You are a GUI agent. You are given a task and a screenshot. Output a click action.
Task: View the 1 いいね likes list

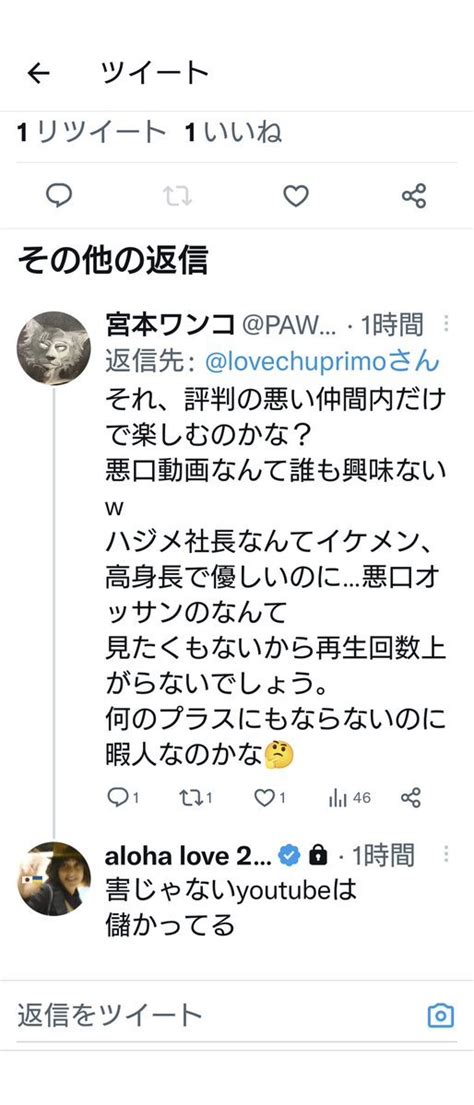233,132
